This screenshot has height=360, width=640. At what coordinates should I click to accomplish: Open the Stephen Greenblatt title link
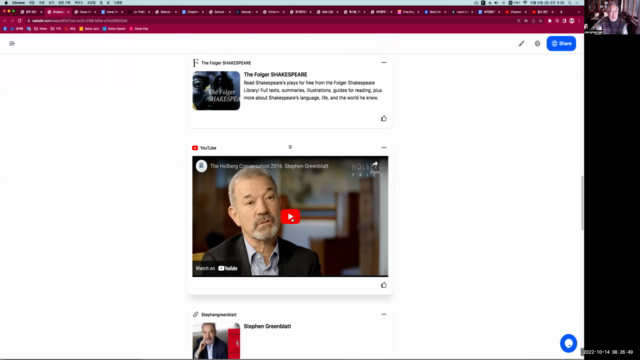tap(267, 326)
